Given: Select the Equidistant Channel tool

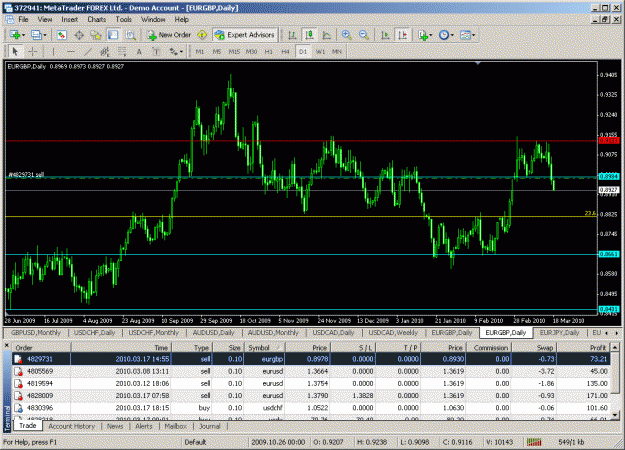Looking at the screenshot, I should click(x=105, y=51).
